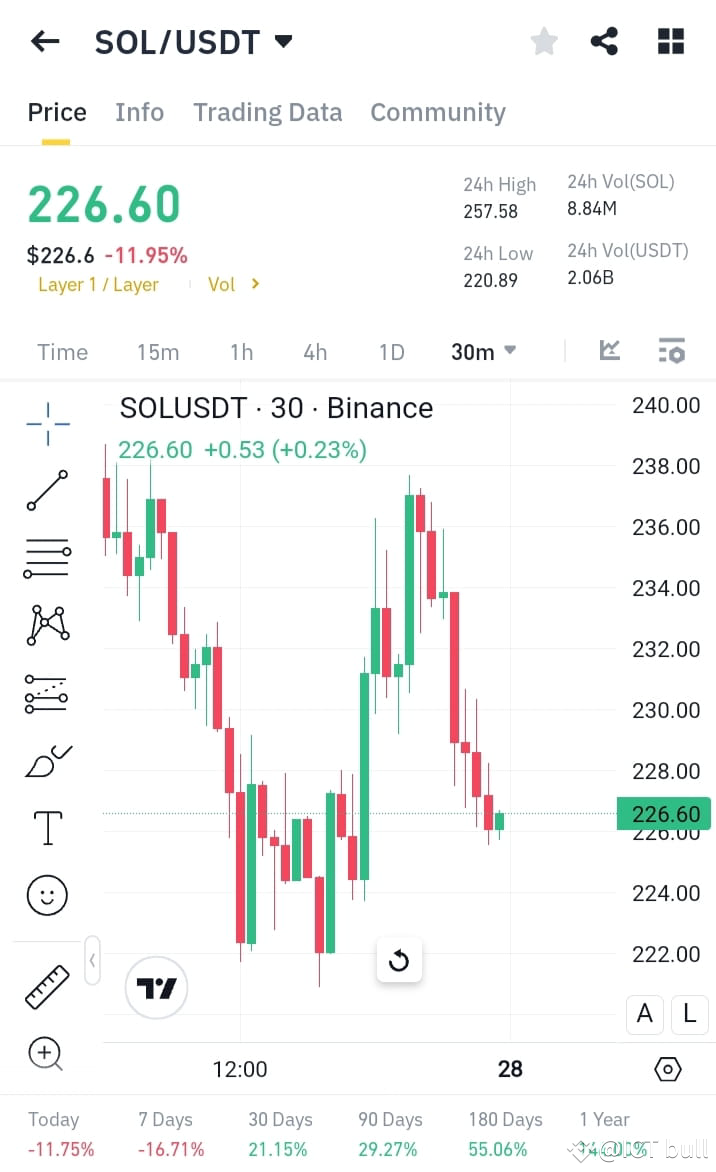Open the horizontal lines drawing tool
Image resolution: width=716 pixels, height=1172 pixels.
click(x=45, y=557)
